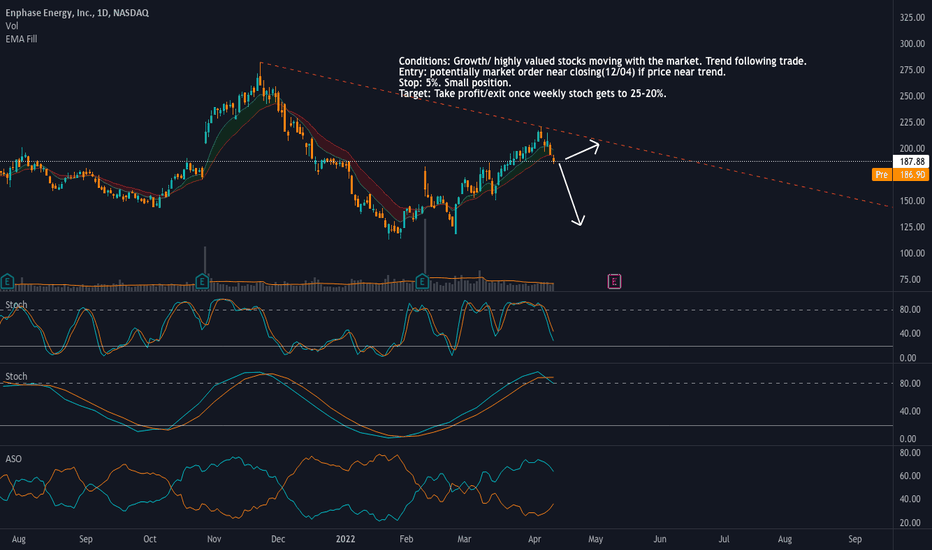Image resolution: width=932 pixels, height=550 pixels.
Task: Click the Entry annotation text line
Action: (562, 72)
